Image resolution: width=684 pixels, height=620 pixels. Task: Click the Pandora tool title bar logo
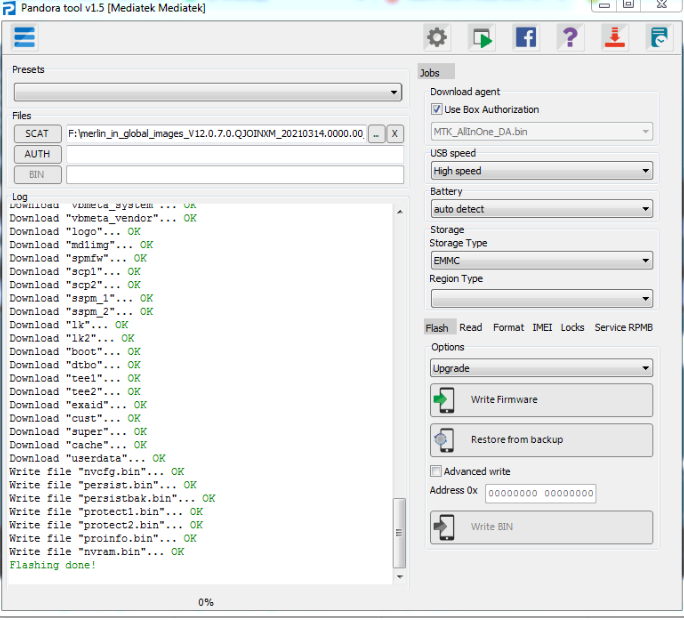point(9,8)
